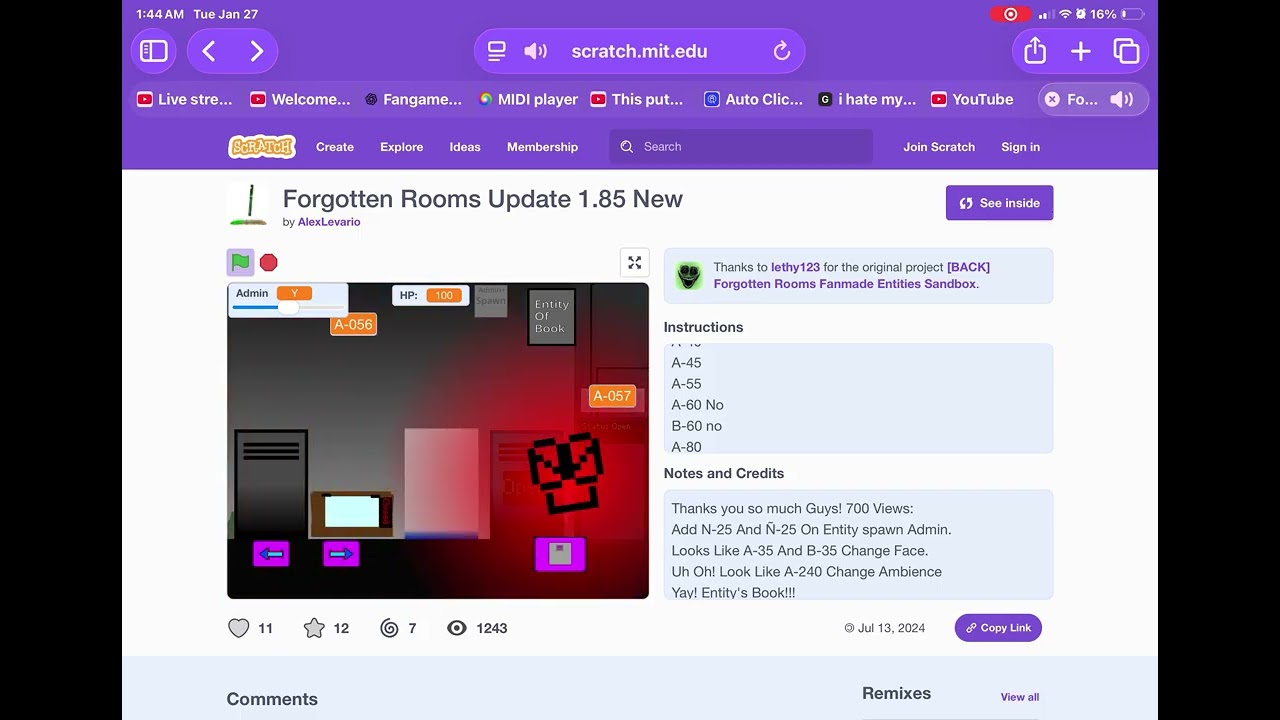
Task: Click the Copy Link button
Action: [x=998, y=628]
